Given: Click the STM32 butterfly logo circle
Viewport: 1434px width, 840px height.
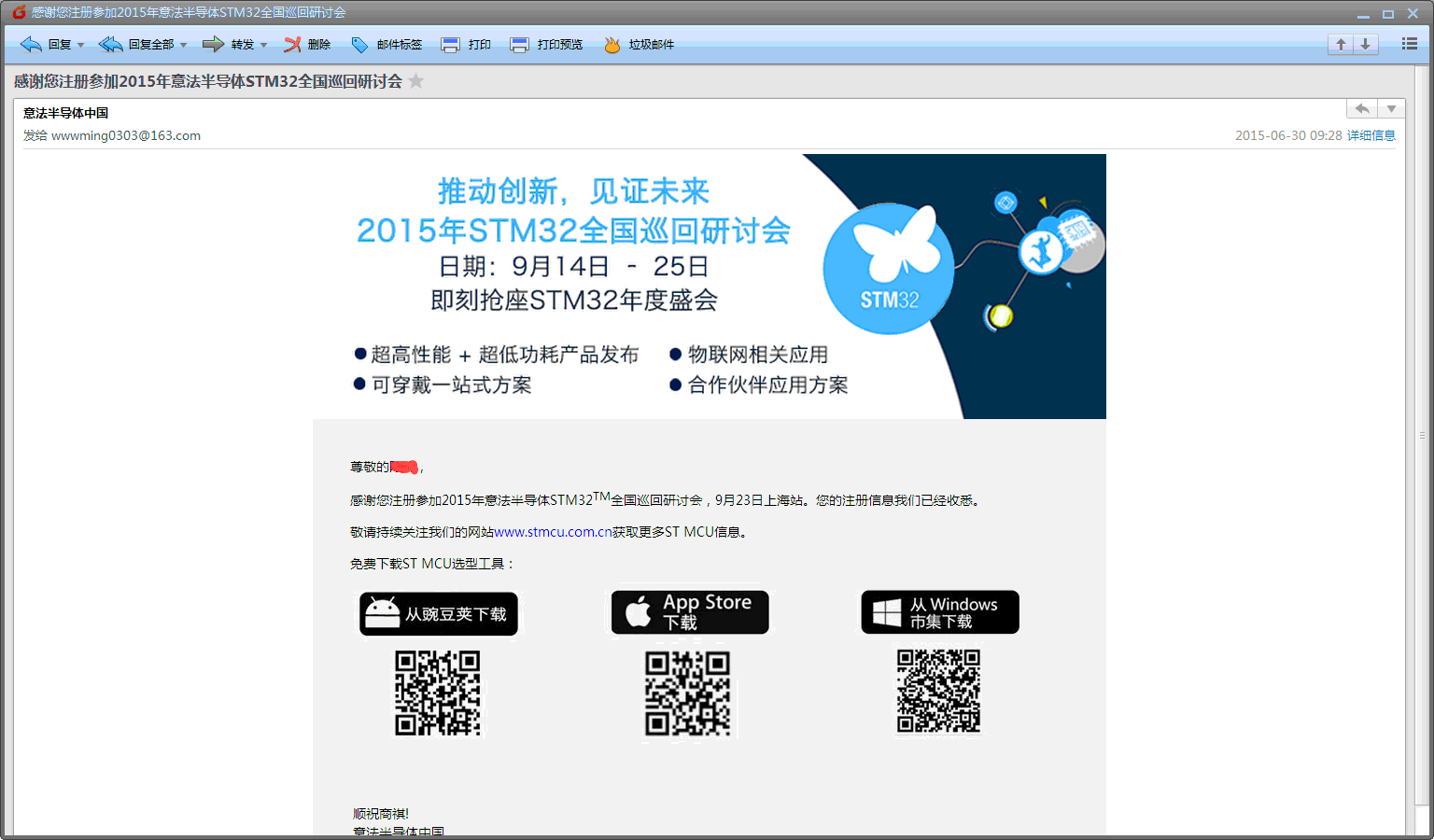Looking at the screenshot, I should (889, 270).
